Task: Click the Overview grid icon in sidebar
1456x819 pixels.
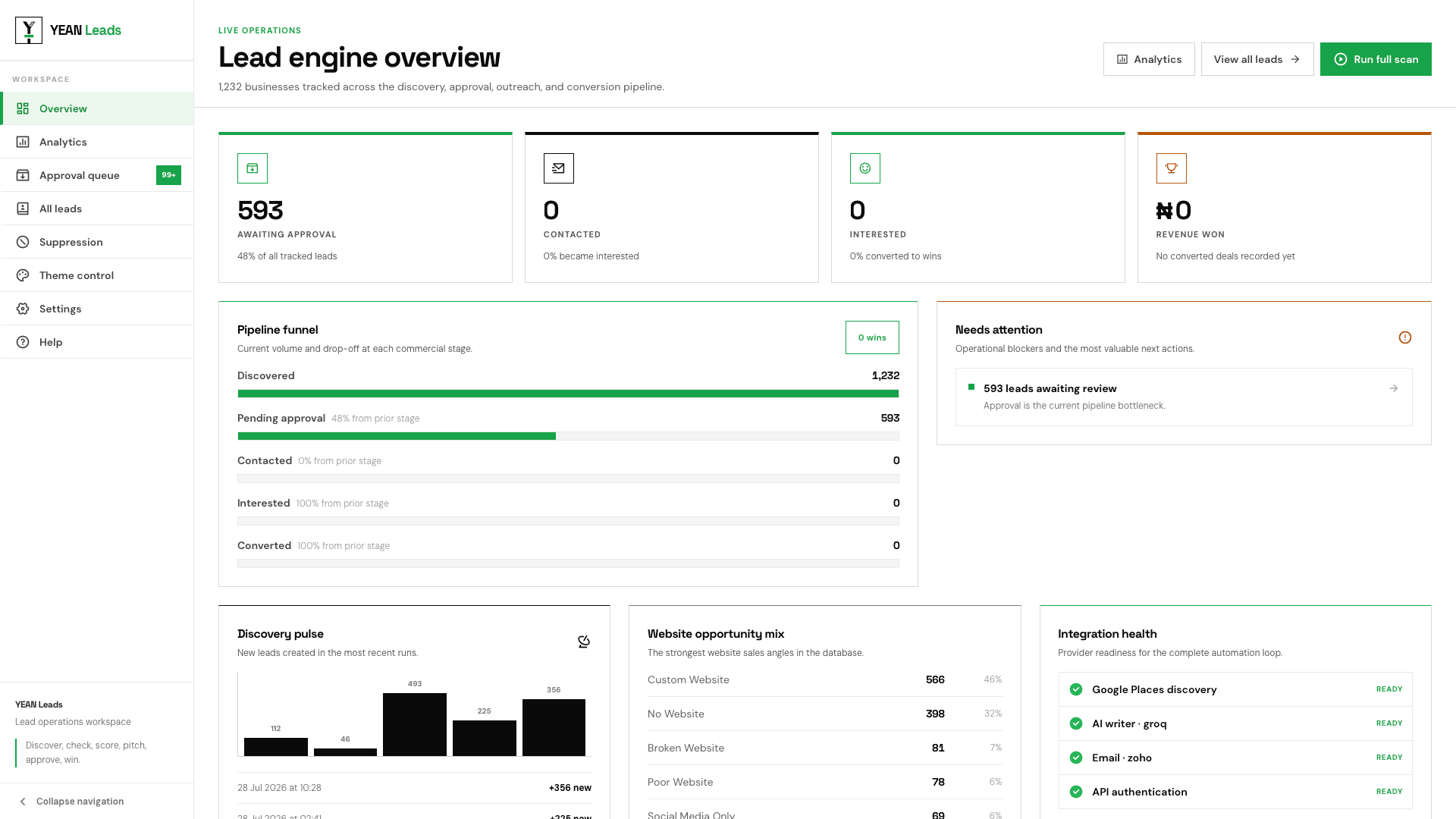Action: coord(23,108)
